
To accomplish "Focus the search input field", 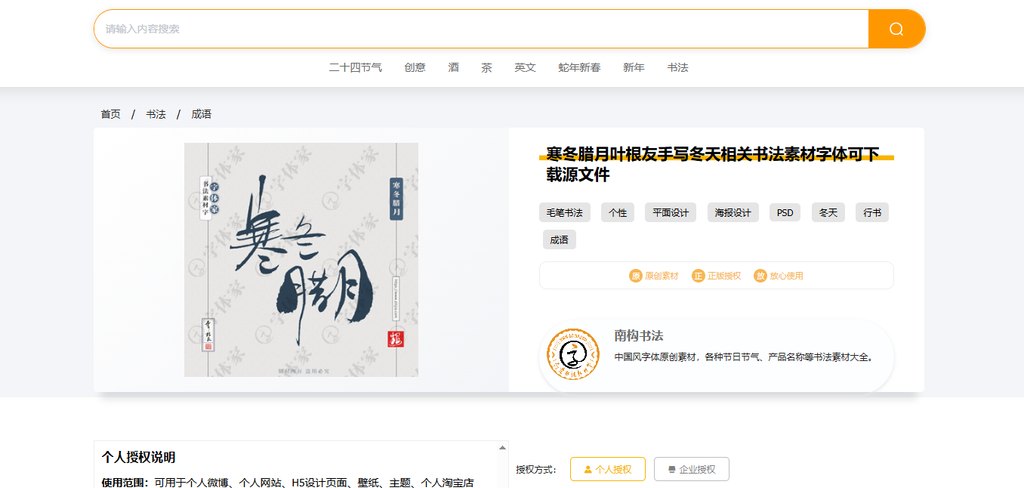I will point(481,29).
